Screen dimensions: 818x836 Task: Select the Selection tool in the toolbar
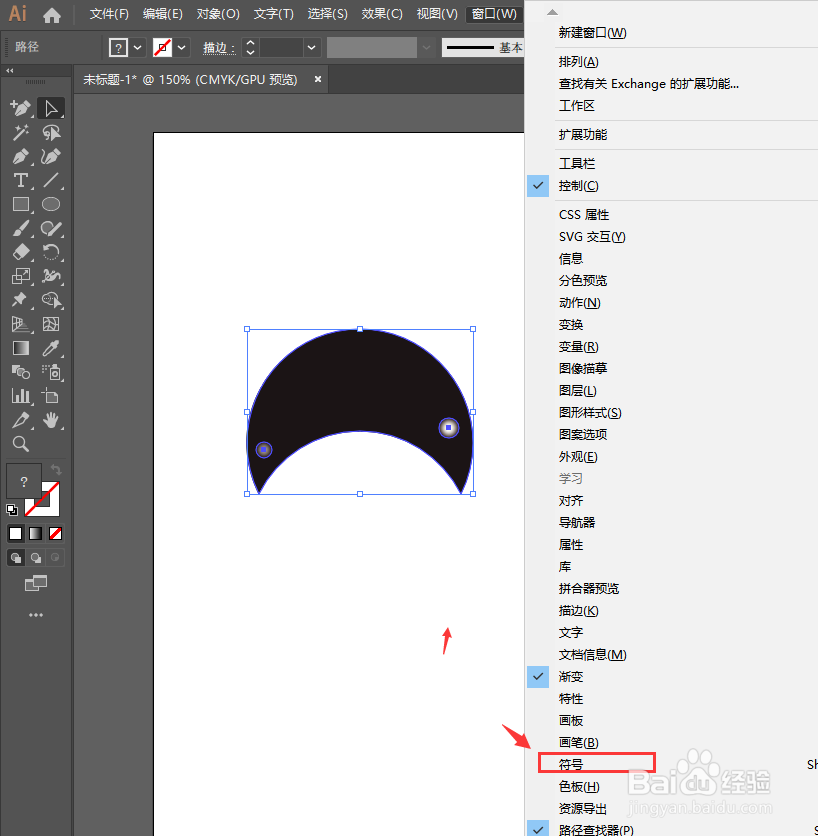click(52, 108)
